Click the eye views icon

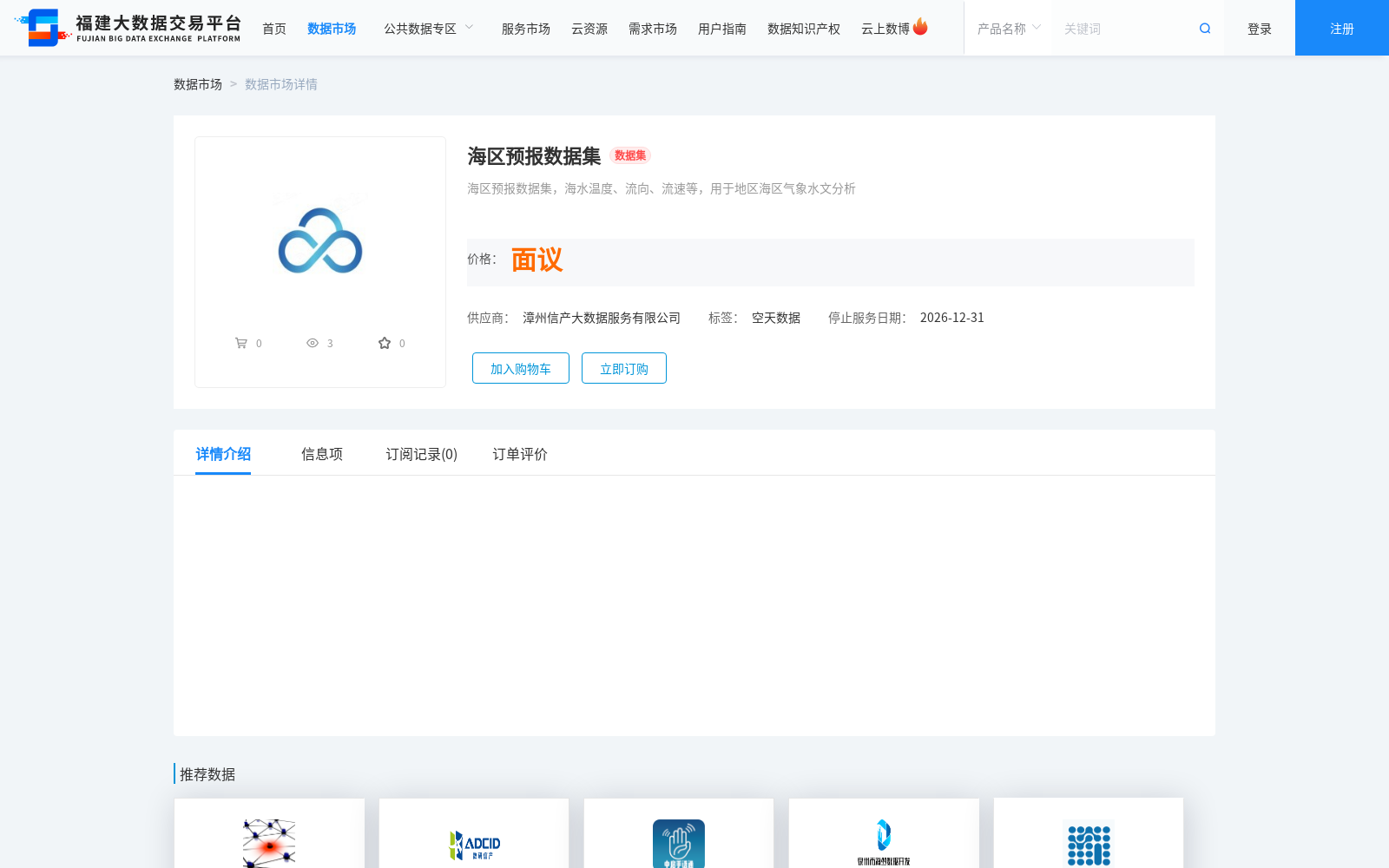(313, 343)
